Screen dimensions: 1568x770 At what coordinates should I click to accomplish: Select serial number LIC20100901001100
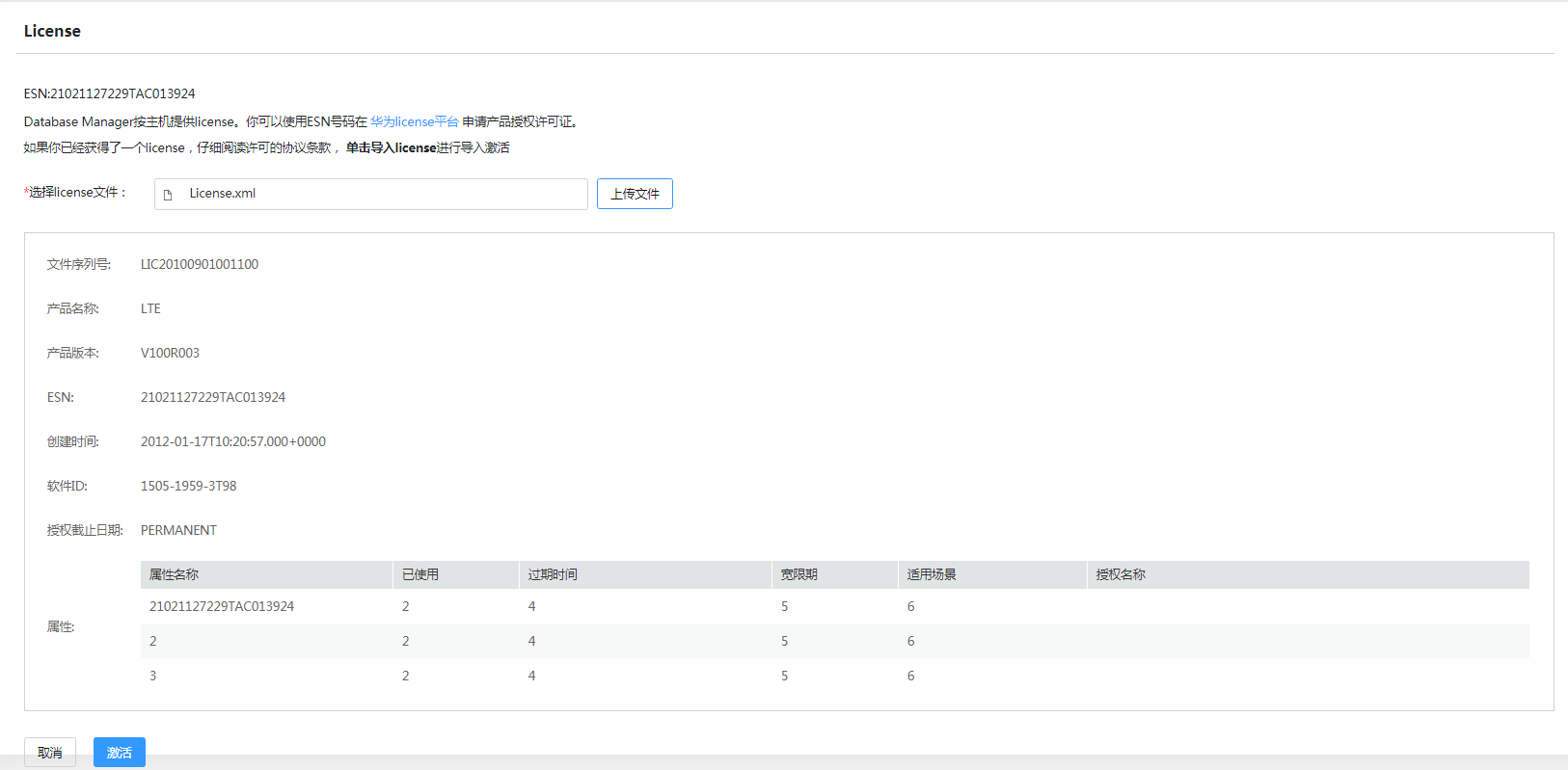[200, 264]
